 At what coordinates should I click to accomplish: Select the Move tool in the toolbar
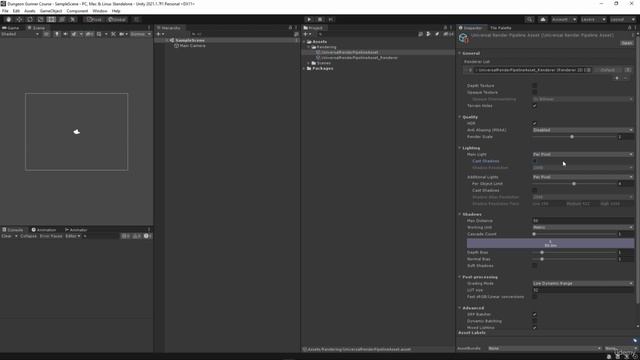(19, 20)
